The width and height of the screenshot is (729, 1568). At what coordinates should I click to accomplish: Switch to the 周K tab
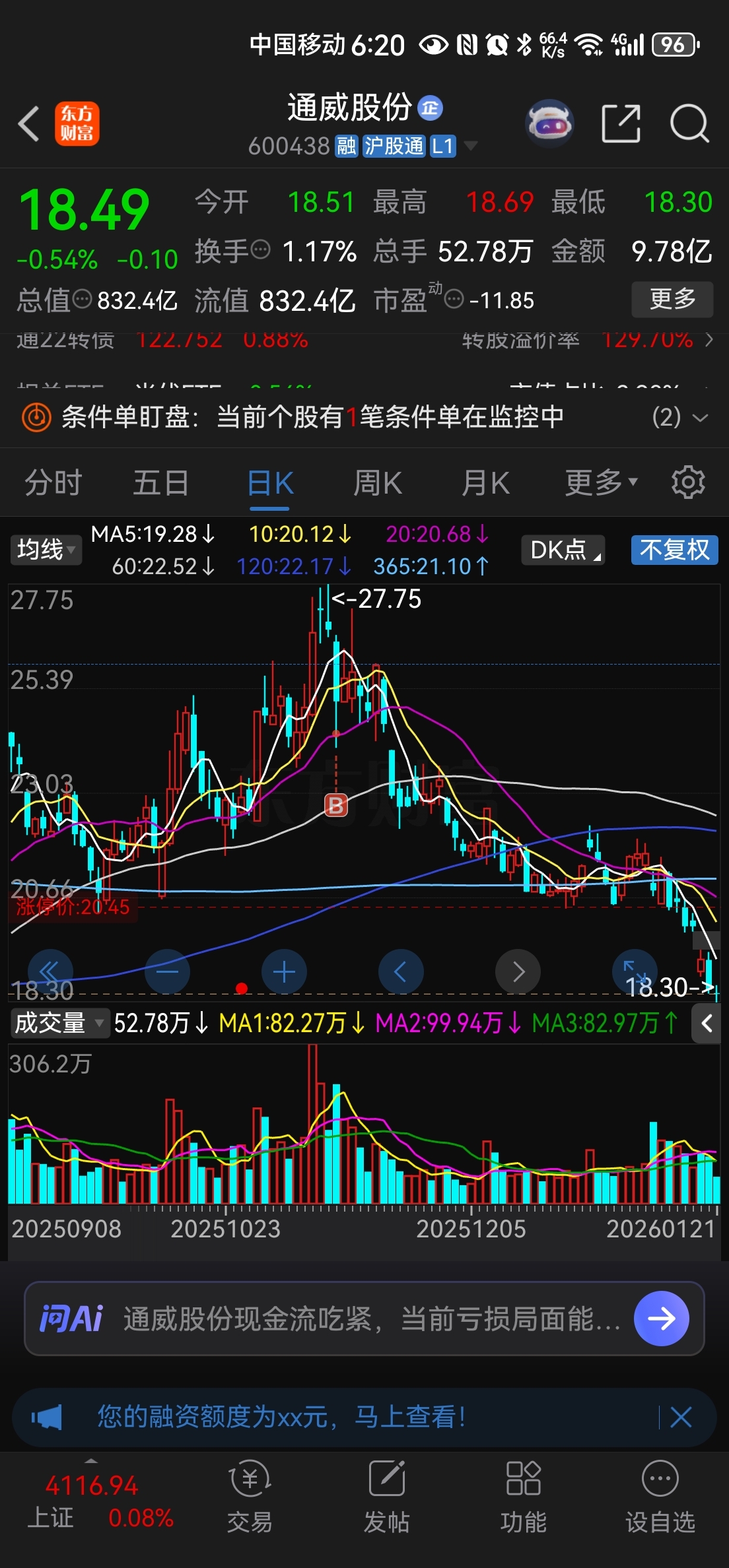click(x=378, y=483)
